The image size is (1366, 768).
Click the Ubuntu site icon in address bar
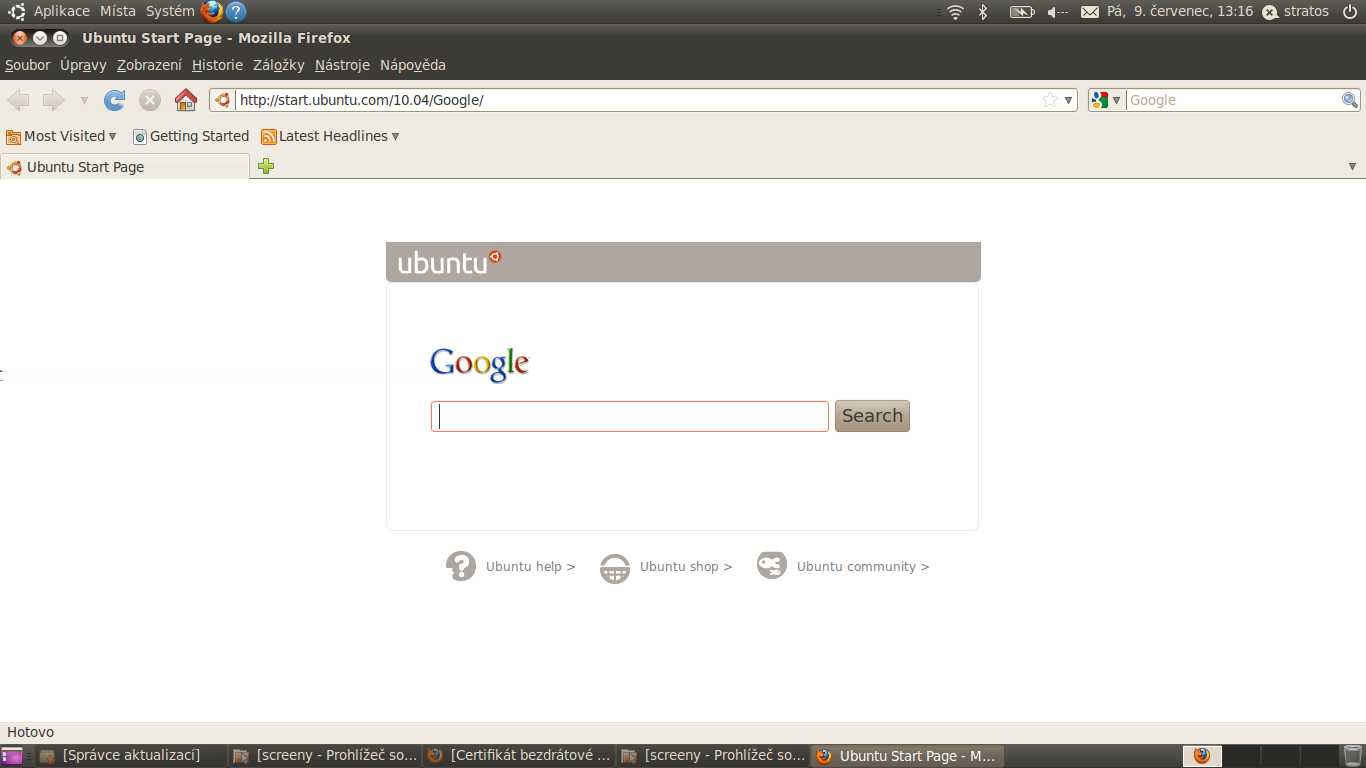(x=223, y=100)
